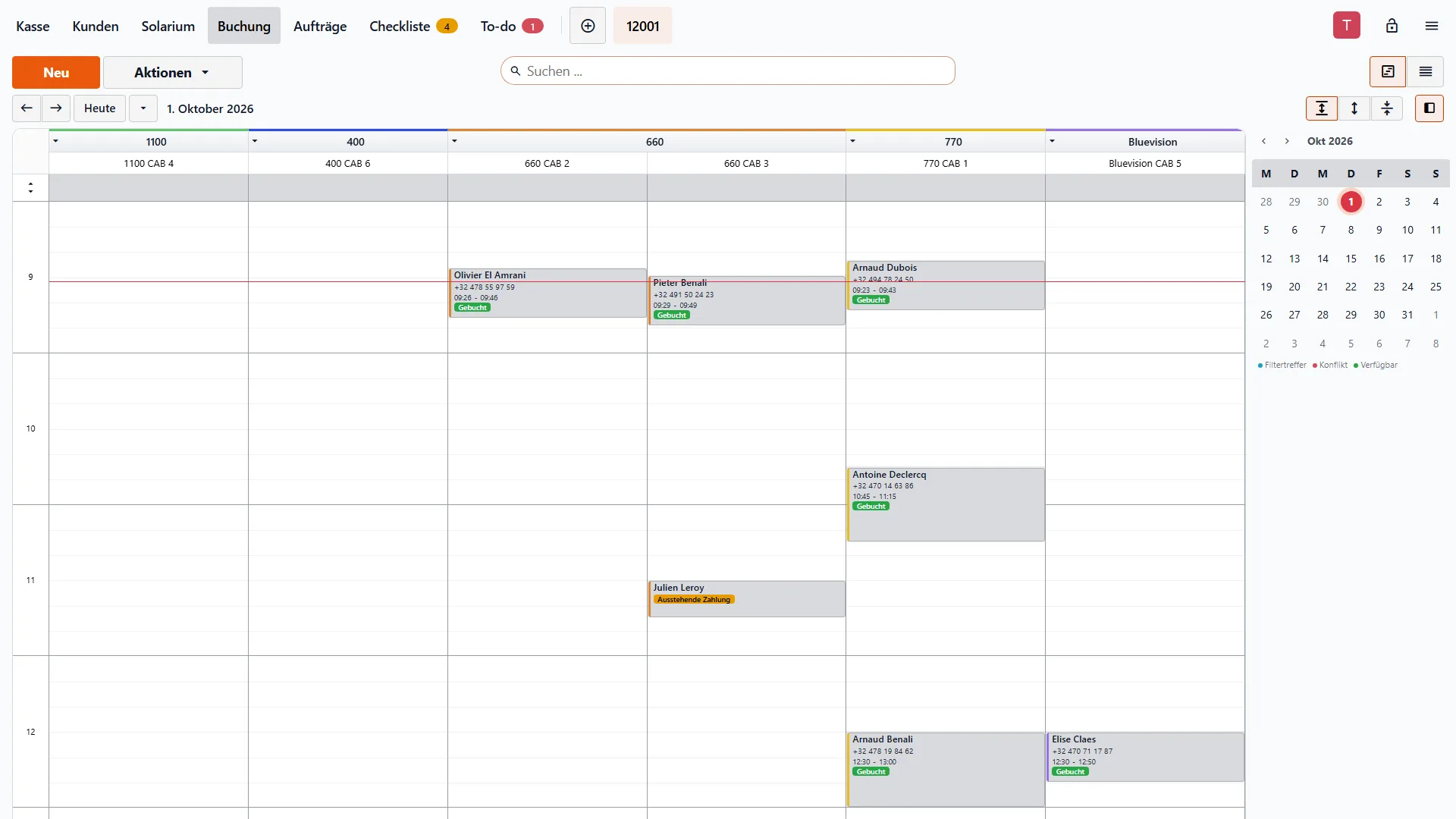The image size is (1456, 819).
Task: Select the compact row height icon
Action: point(1387,108)
